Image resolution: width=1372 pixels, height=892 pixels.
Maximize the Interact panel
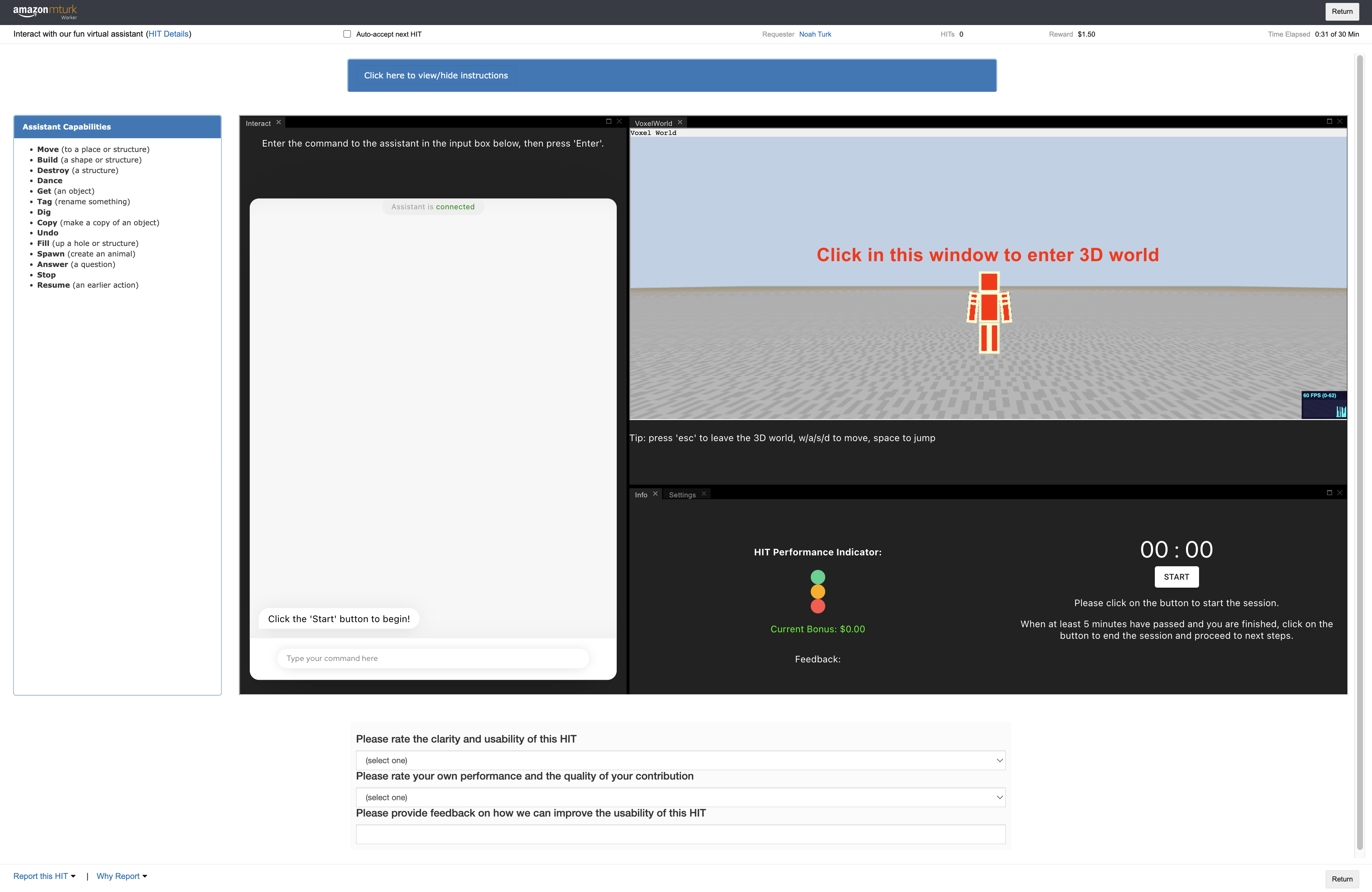point(609,121)
